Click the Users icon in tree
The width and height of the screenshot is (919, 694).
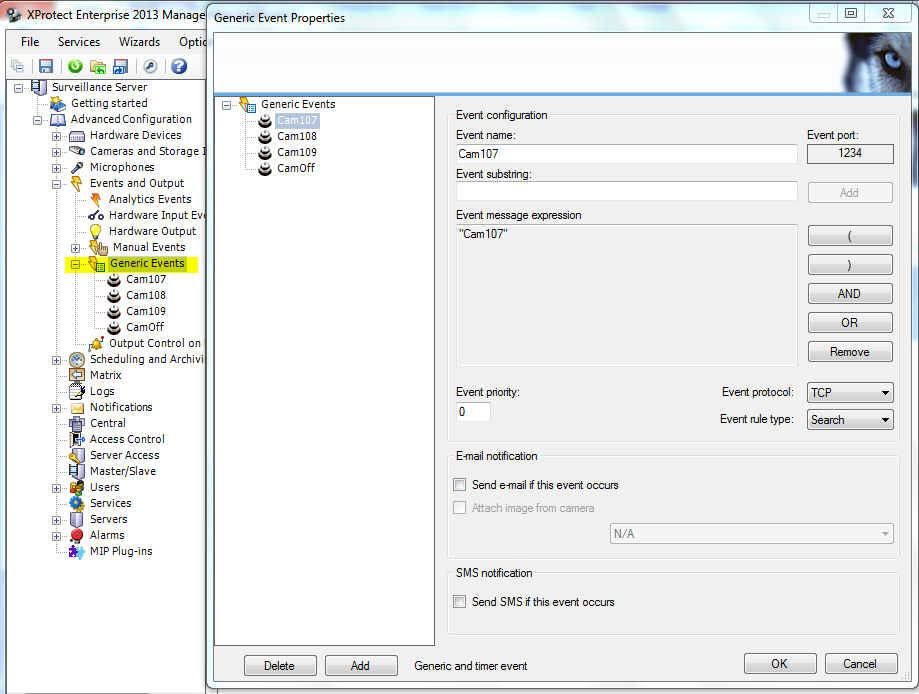coord(77,487)
